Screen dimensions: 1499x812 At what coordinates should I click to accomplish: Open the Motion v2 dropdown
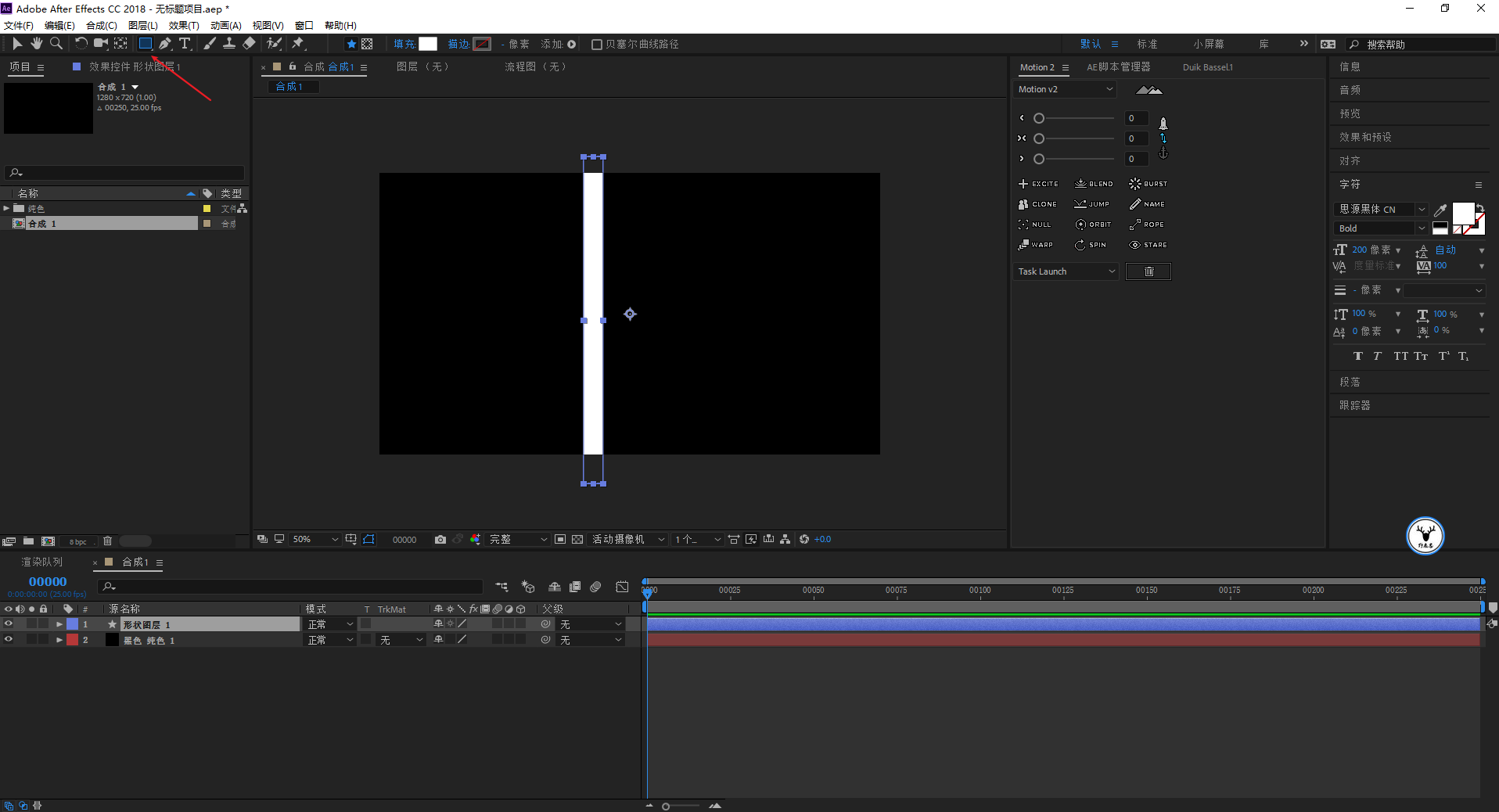[x=1065, y=89]
